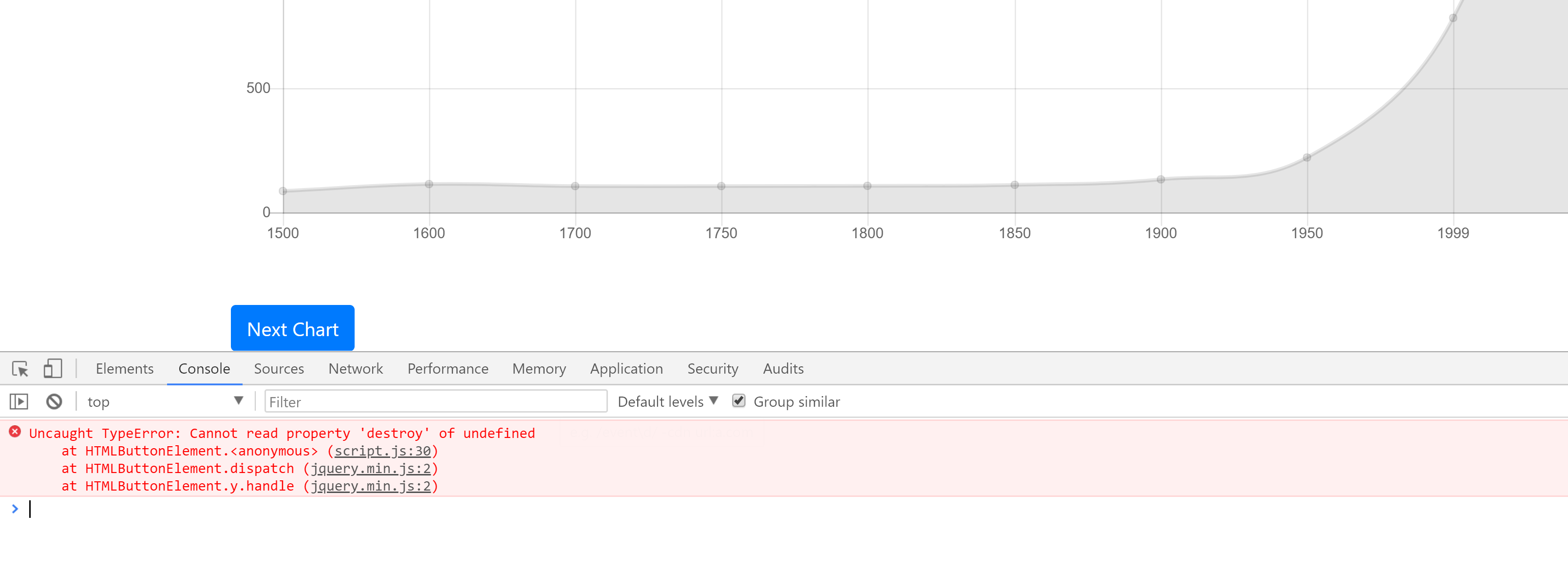Show the console sidebar icon
Image resolution: width=1568 pixels, height=588 pixels.
pos(19,402)
